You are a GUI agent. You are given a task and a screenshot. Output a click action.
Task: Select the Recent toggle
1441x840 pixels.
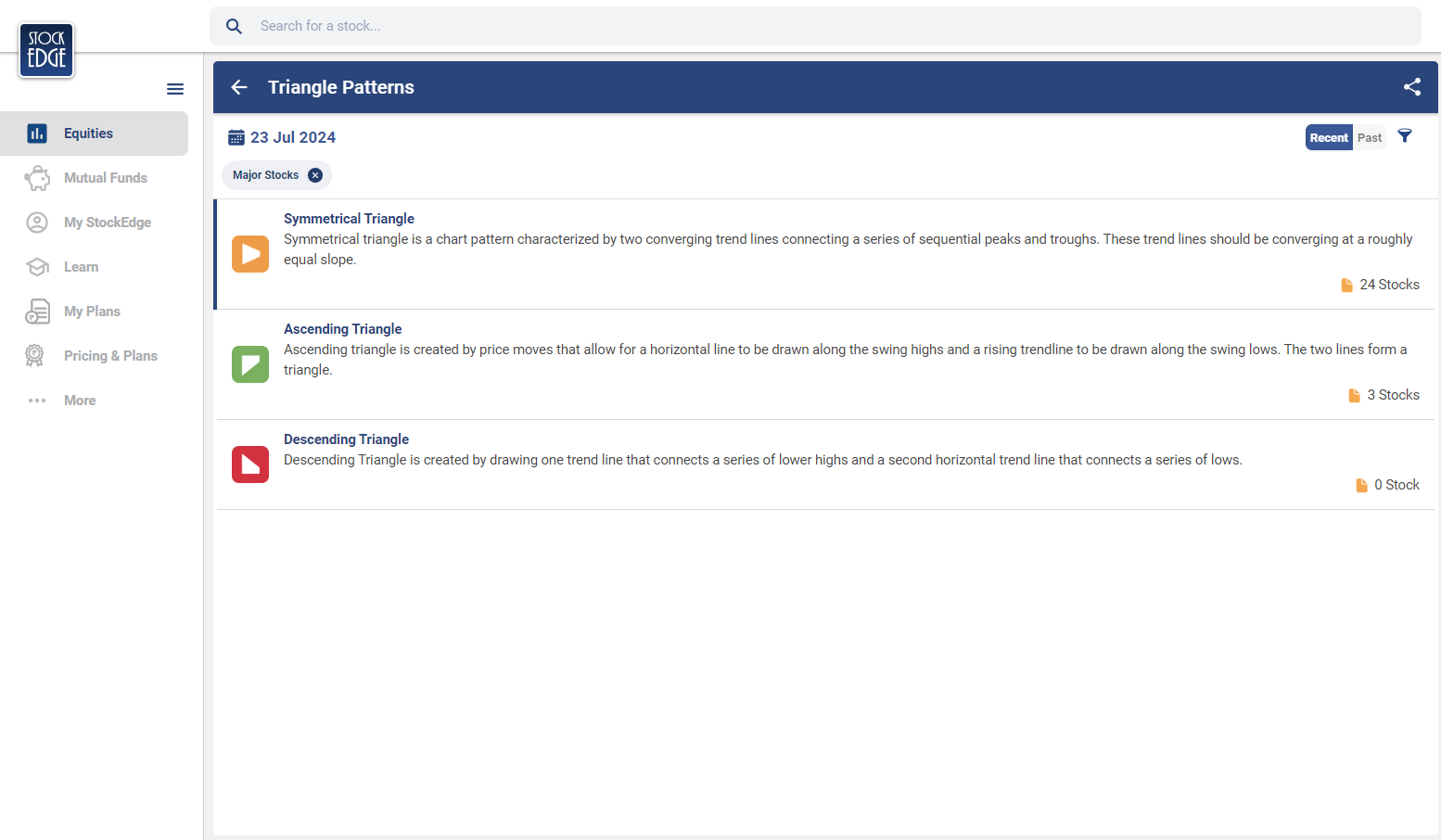point(1328,137)
